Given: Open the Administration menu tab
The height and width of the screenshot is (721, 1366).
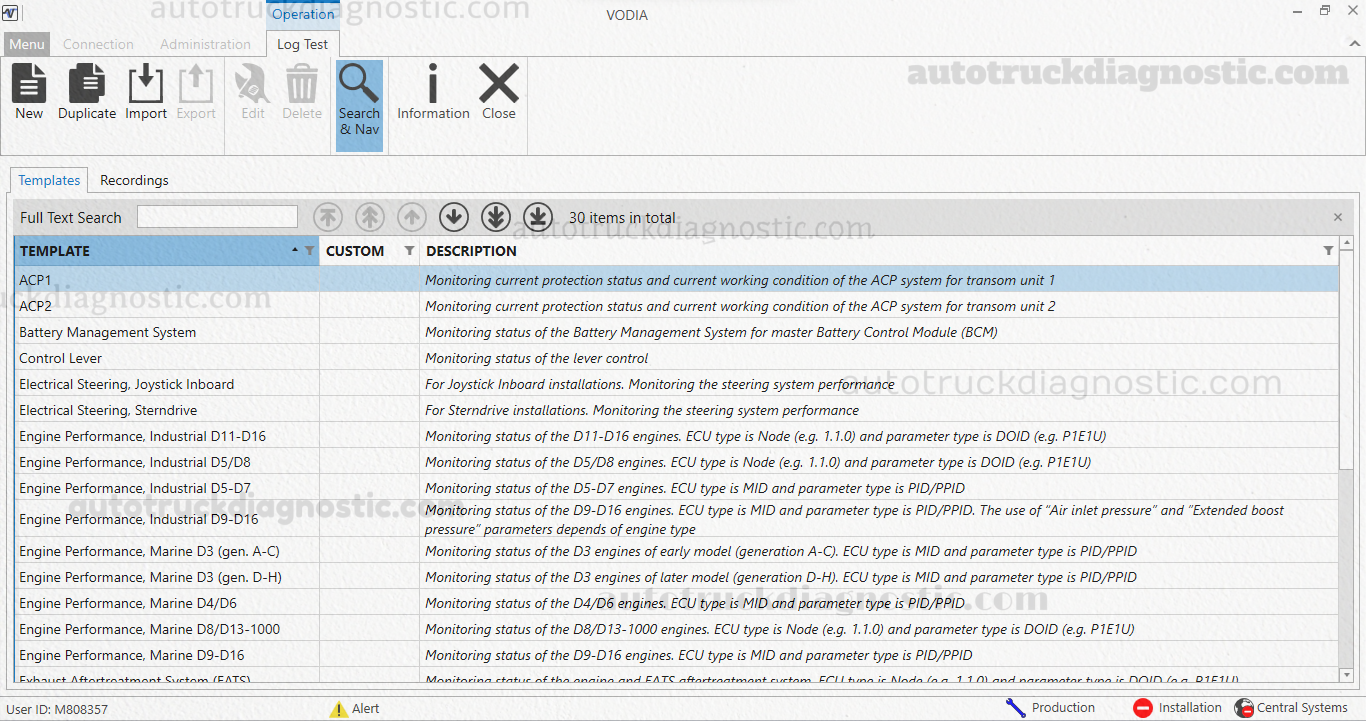Looking at the screenshot, I should point(205,44).
